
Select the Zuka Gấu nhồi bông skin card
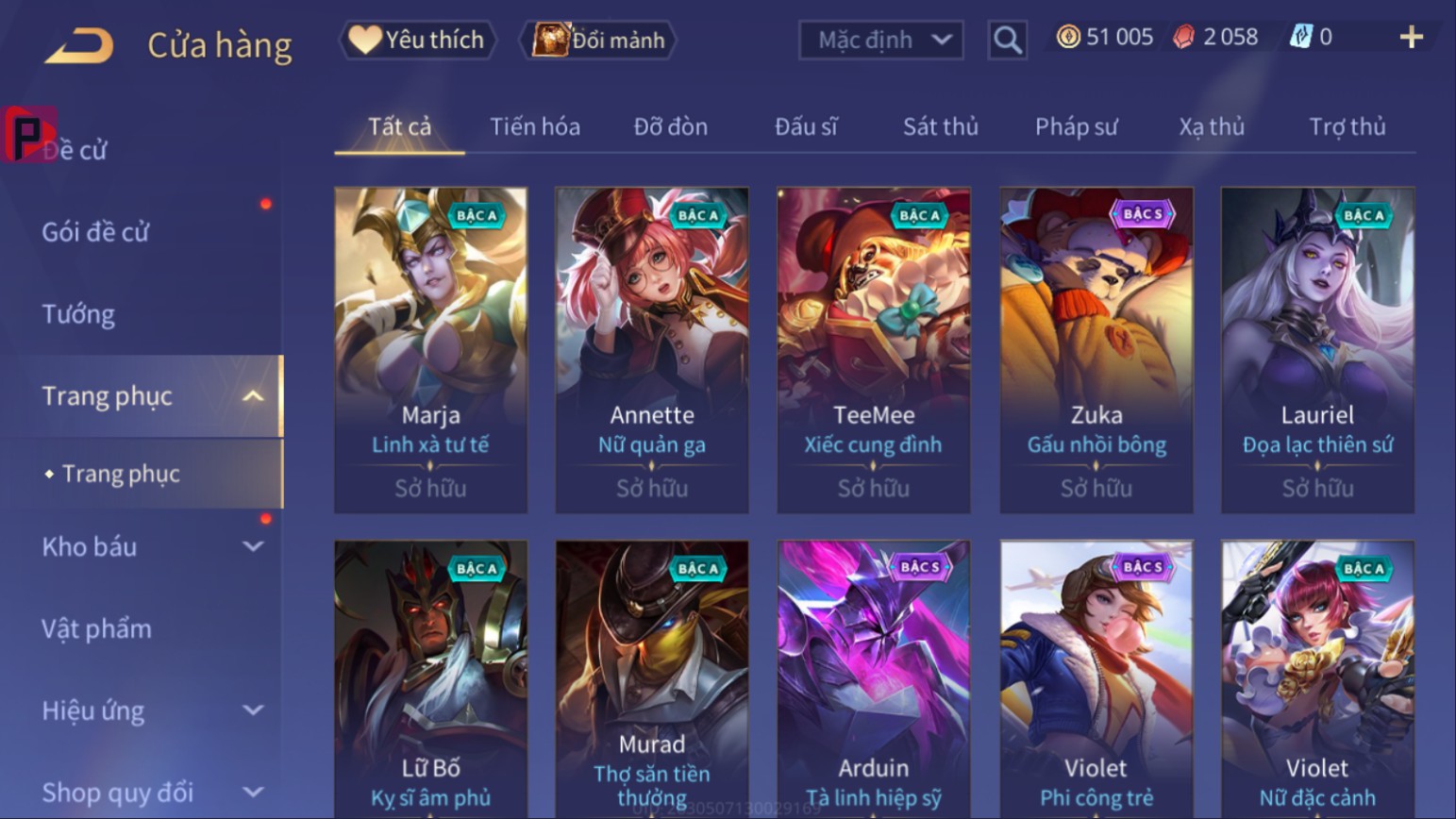(1096, 350)
